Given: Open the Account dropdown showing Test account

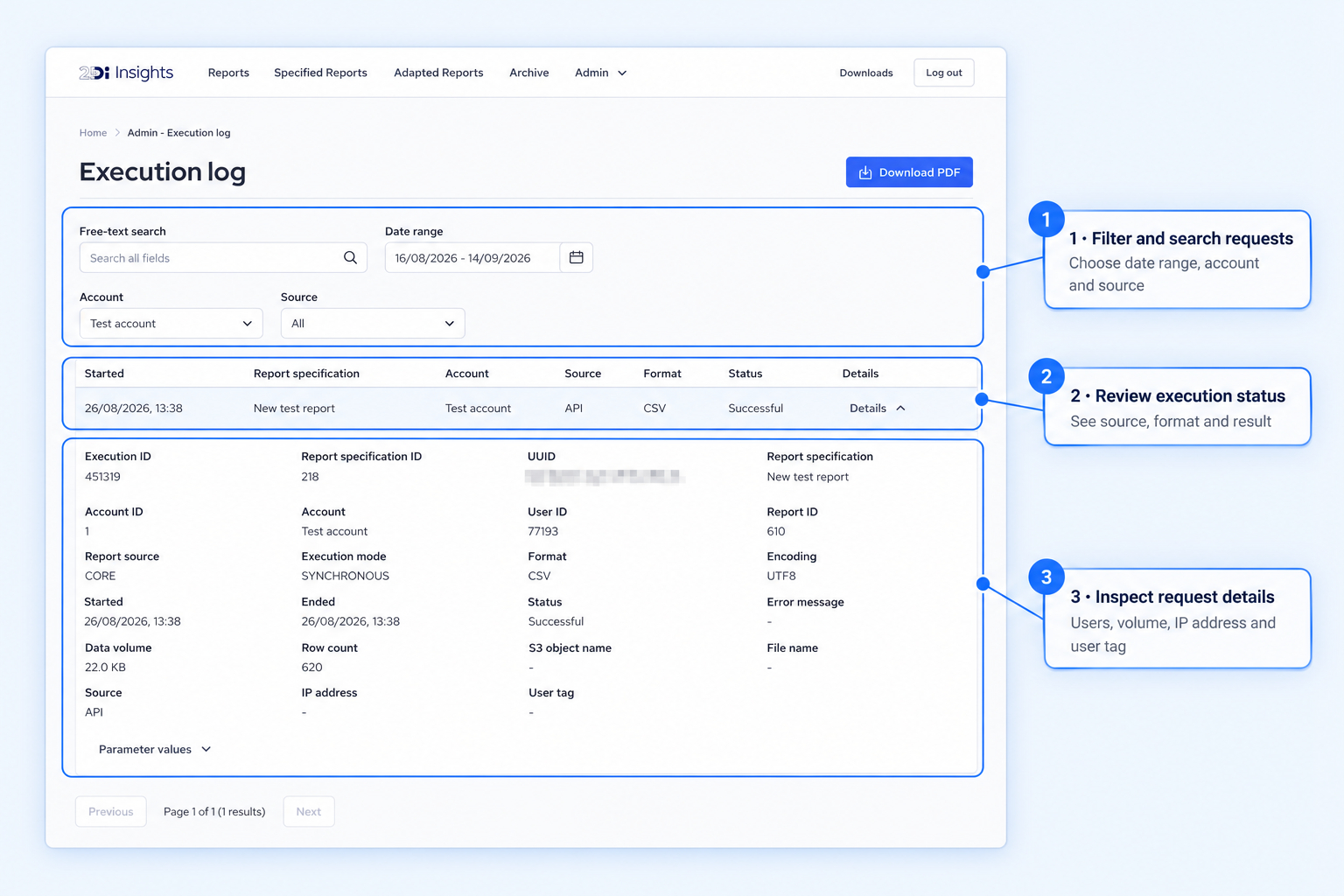Looking at the screenshot, I should 171,323.
